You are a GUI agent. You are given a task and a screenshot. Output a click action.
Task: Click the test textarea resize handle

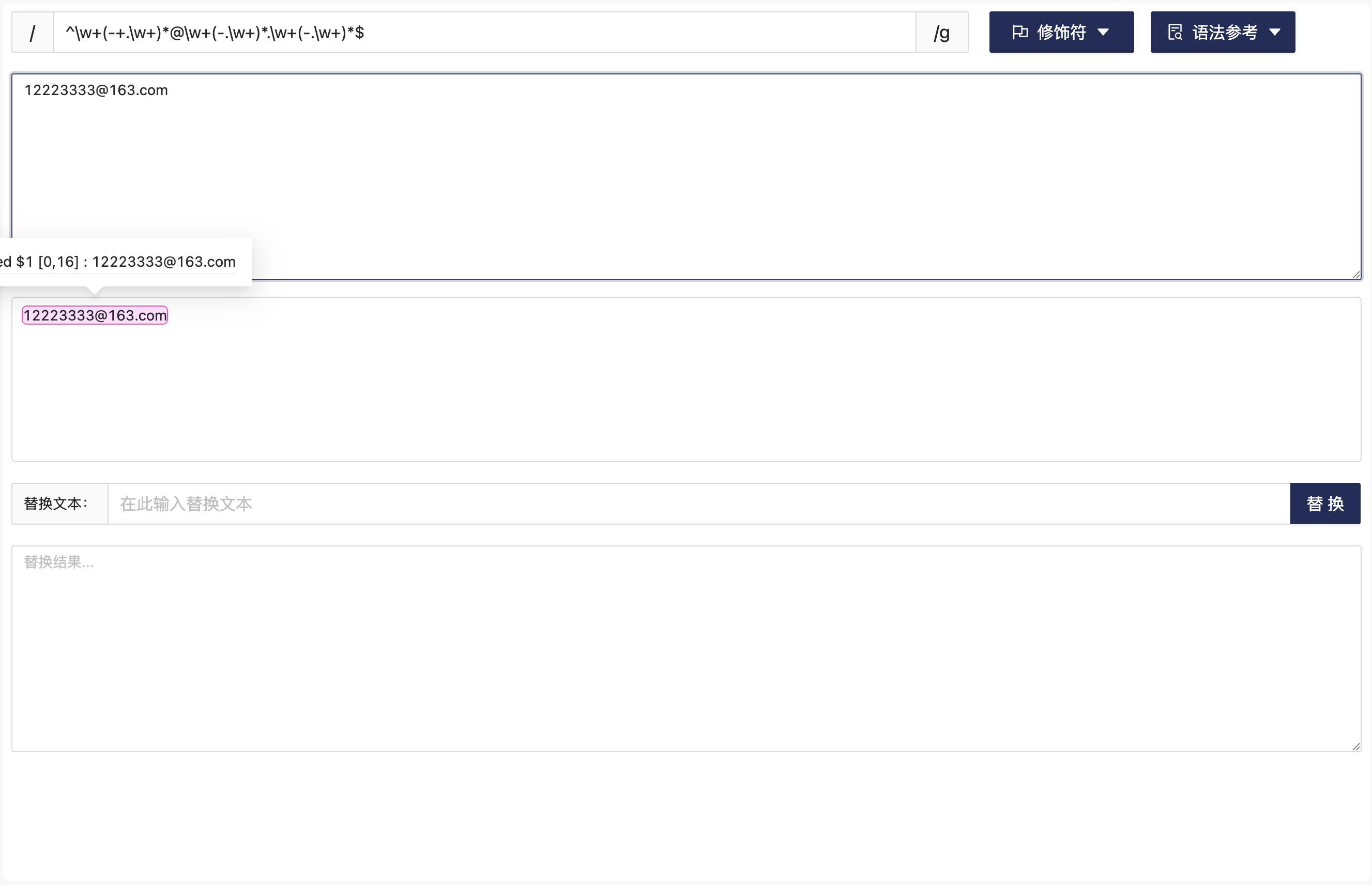pos(1356,274)
